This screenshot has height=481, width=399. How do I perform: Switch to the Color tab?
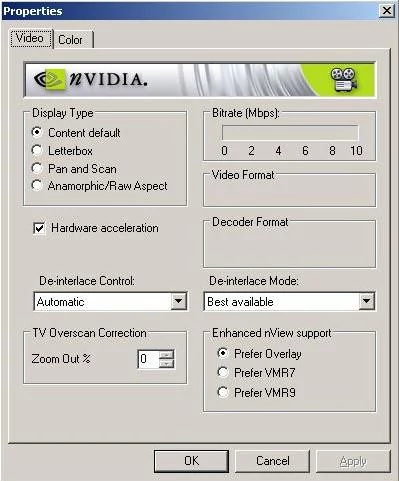pos(71,40)
